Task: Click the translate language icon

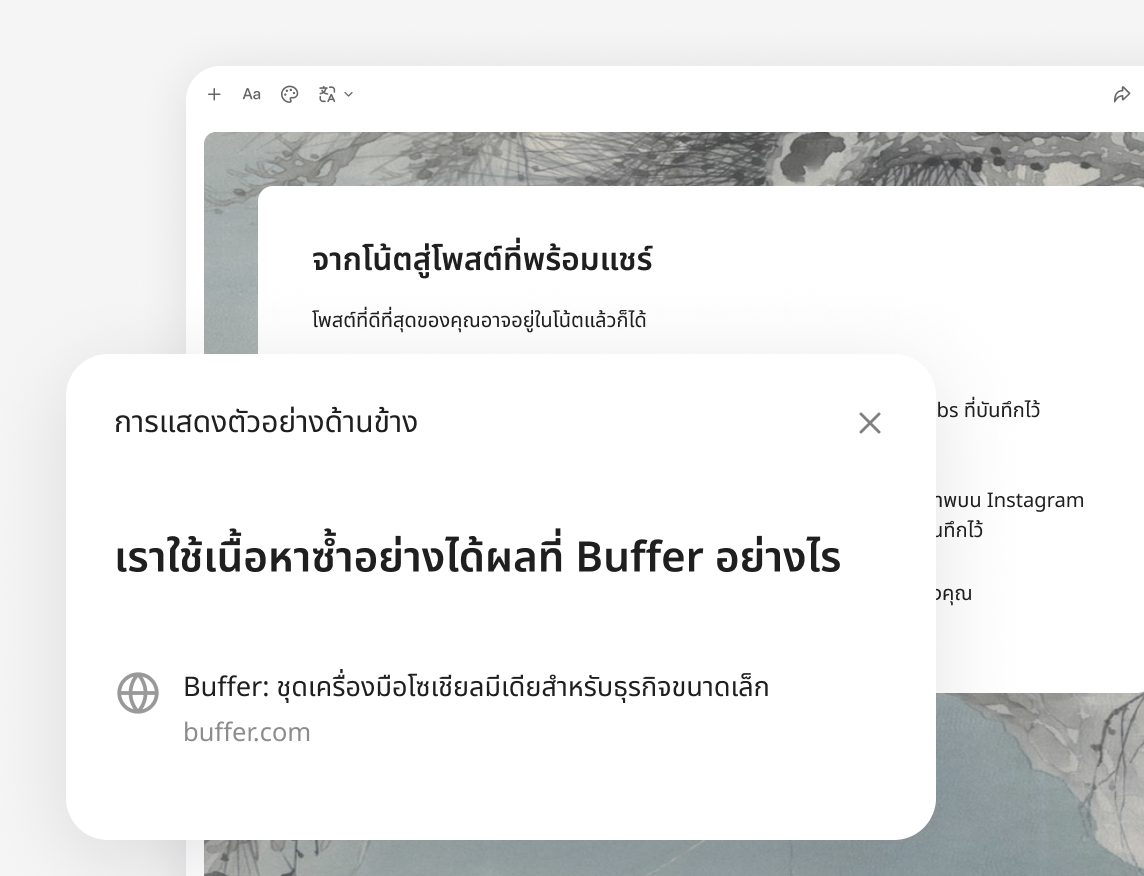Action: tap(328, 94)
